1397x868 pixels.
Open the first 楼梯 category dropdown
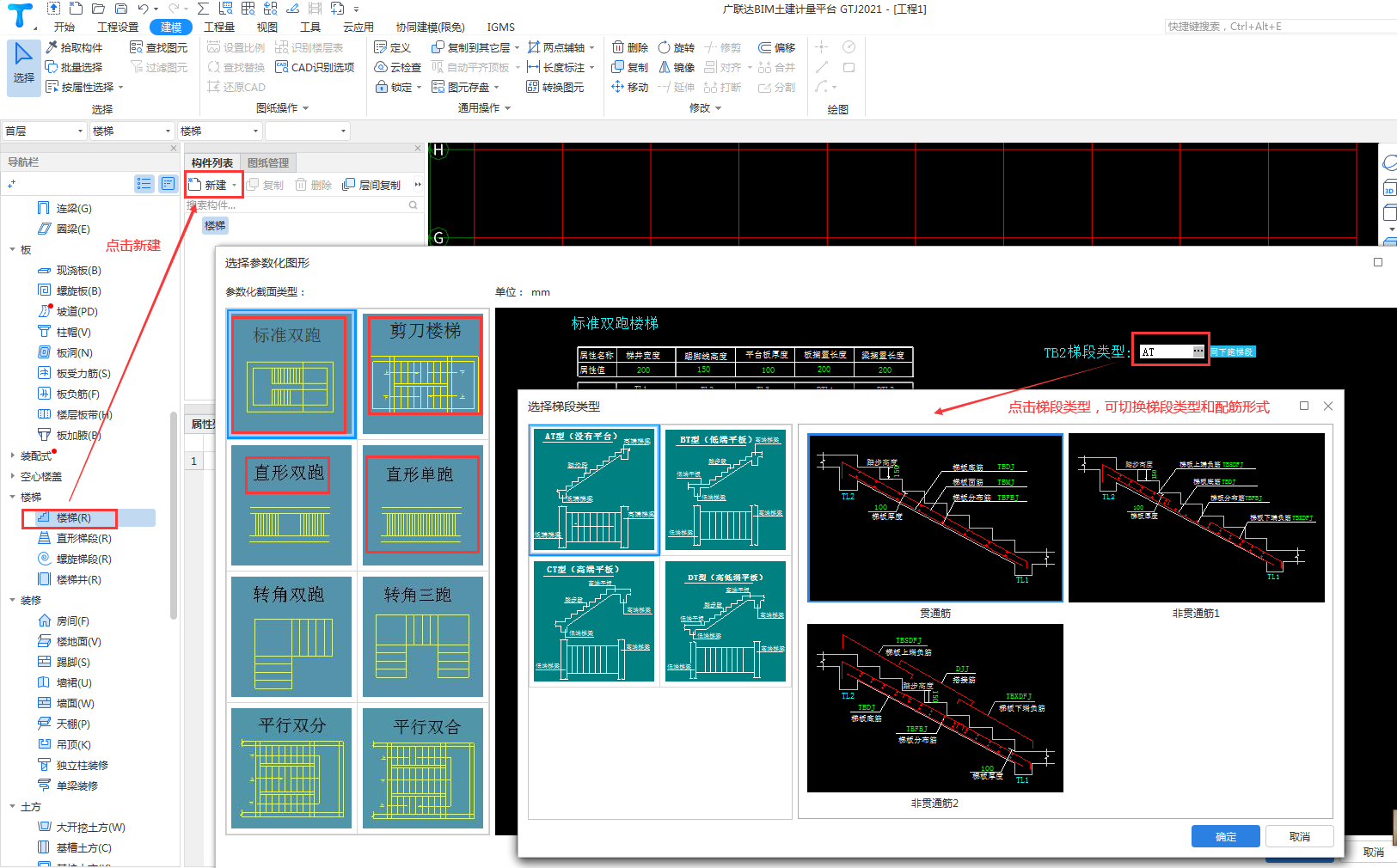coord(132,131)
